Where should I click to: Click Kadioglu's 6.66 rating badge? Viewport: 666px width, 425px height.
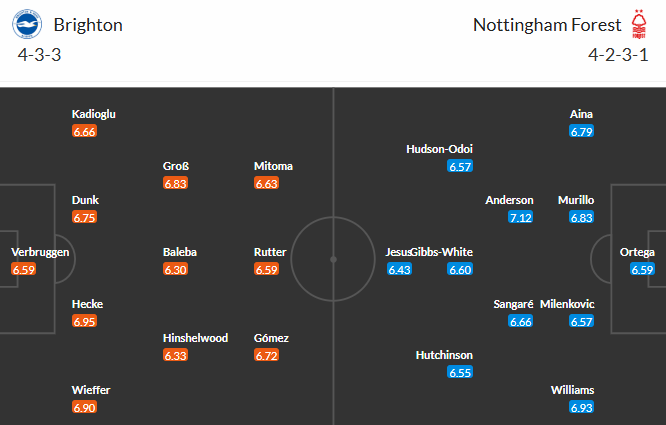click(85, 131)
